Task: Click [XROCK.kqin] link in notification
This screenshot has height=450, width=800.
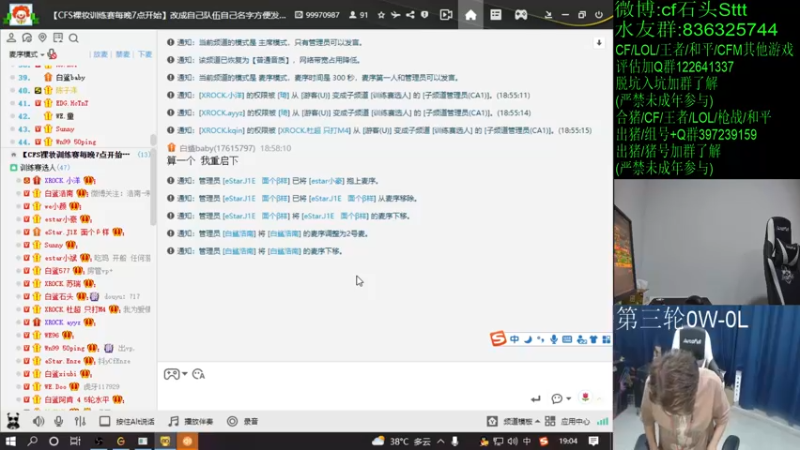Action: pos(221,131)
